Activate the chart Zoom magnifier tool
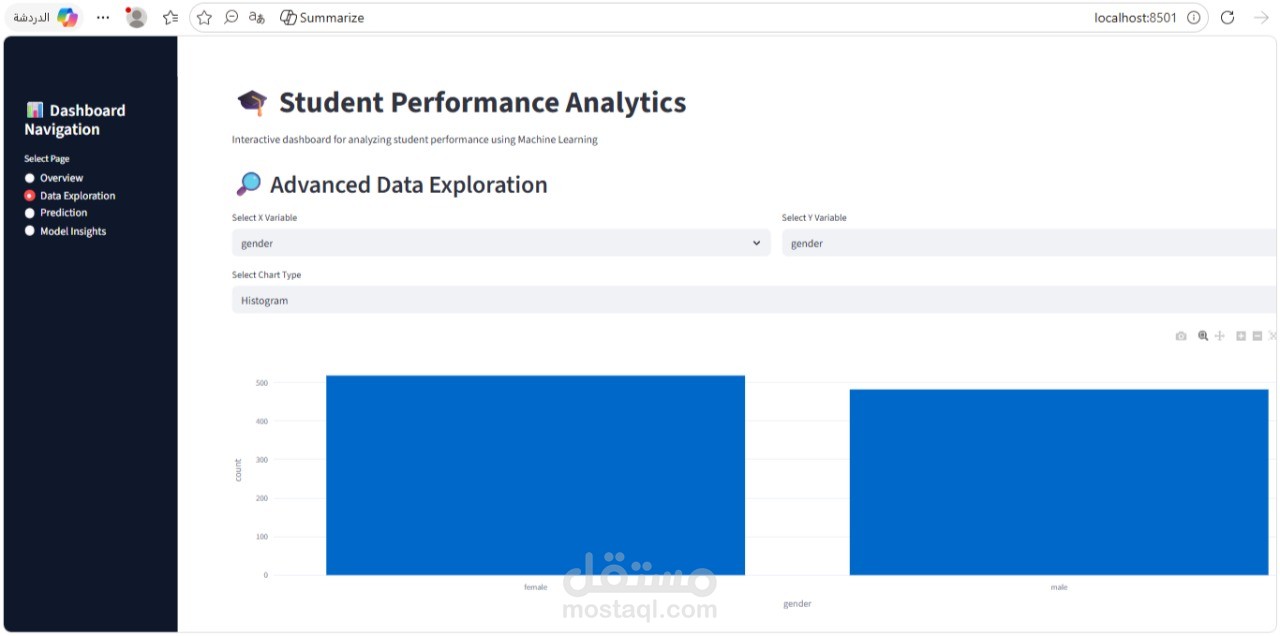 point(1203,336)
